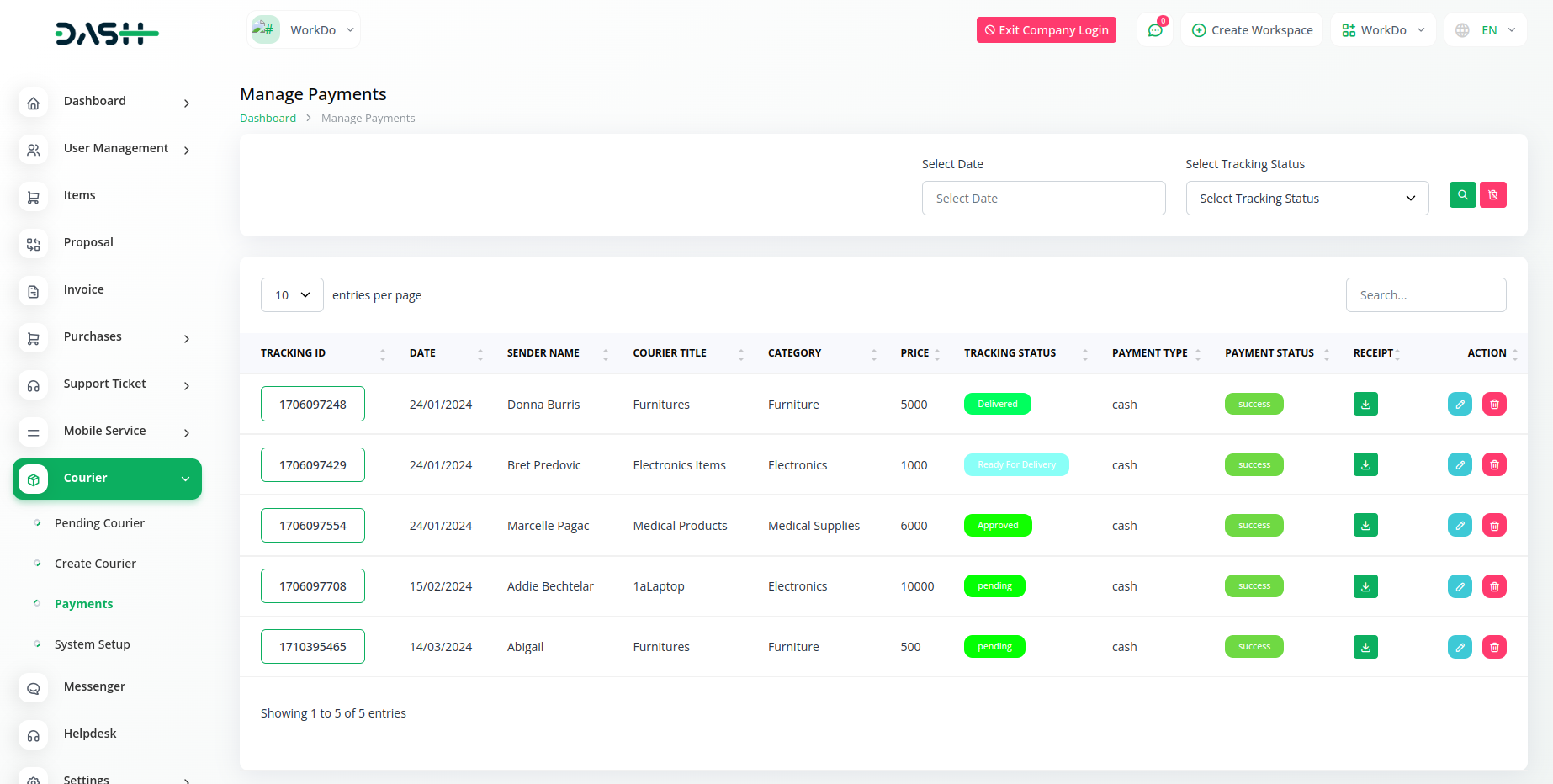Change entries per page dropdown
Viewport: 1553px width, 784px height.
(292, 295)
